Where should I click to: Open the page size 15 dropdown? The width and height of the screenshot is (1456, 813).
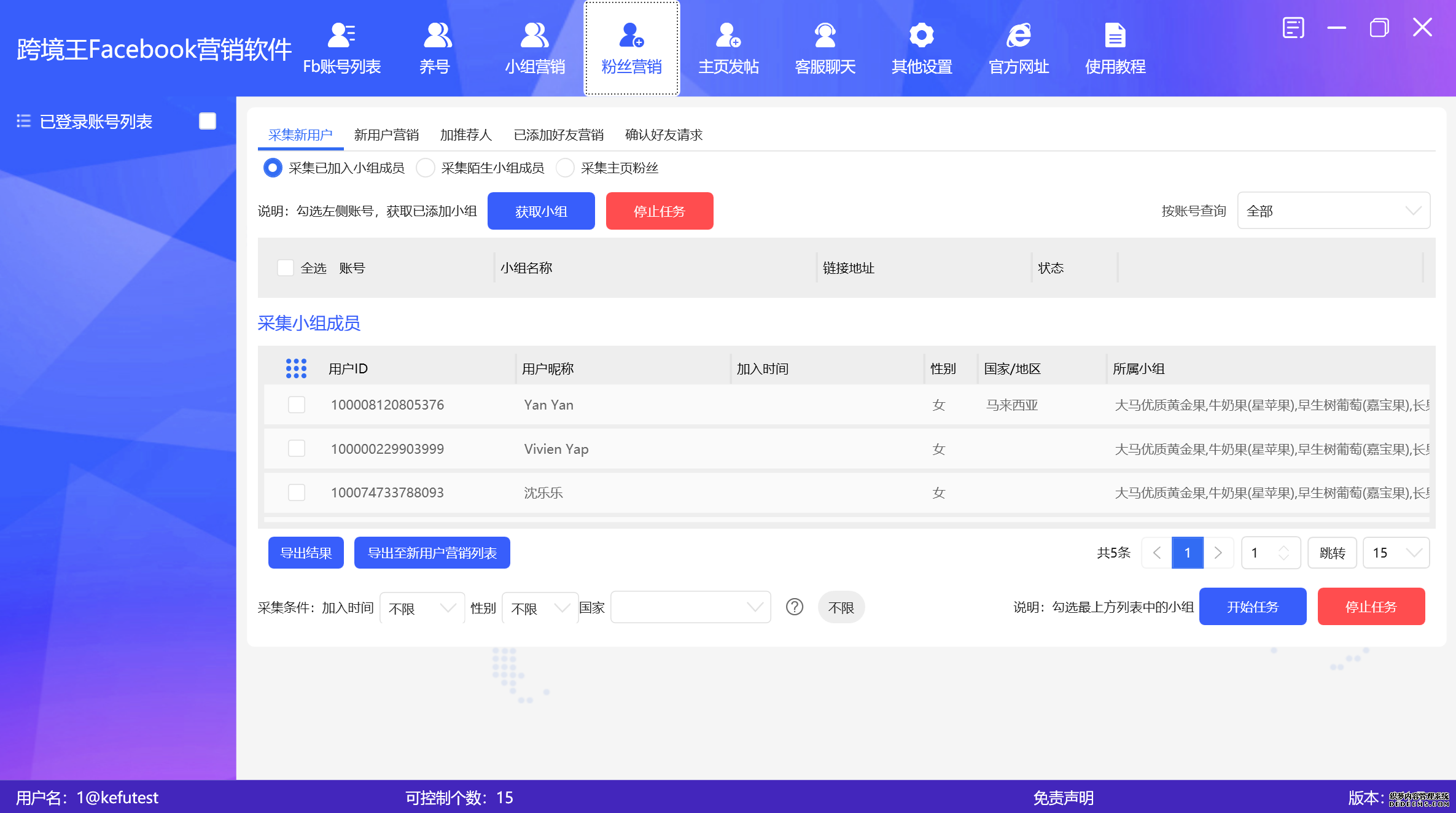click(1395, 553)
